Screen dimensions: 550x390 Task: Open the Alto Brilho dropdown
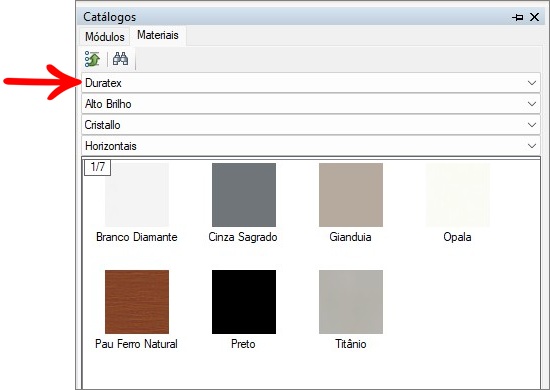click(311, 104)
